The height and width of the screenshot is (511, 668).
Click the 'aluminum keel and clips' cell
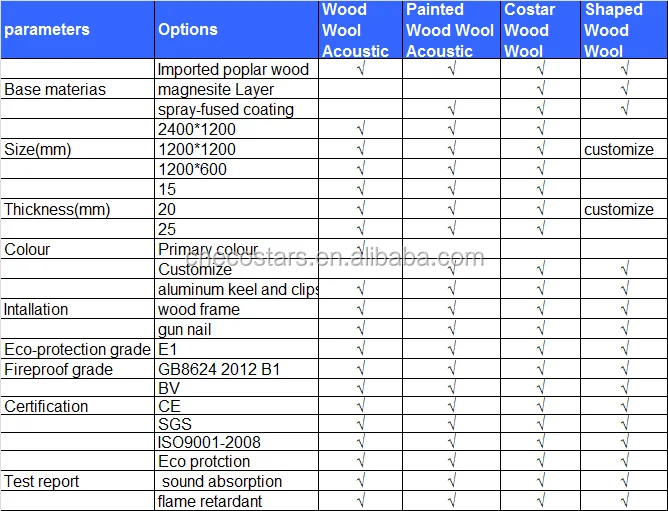tap(238, 290)
